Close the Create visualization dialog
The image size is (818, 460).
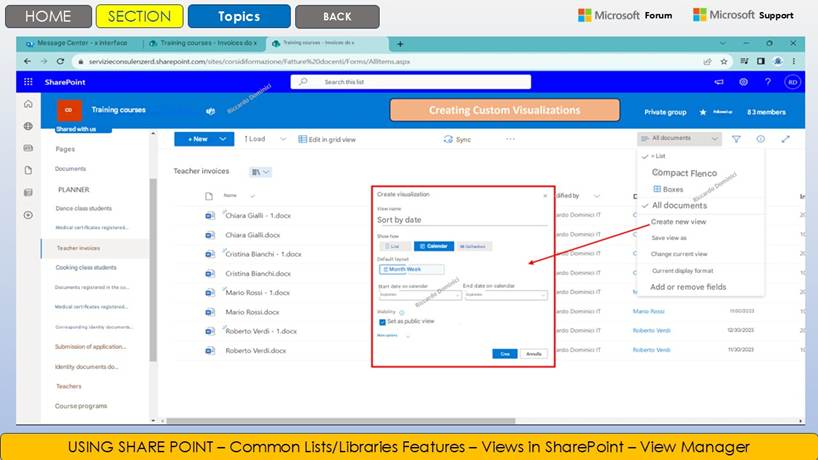point(545,196)
